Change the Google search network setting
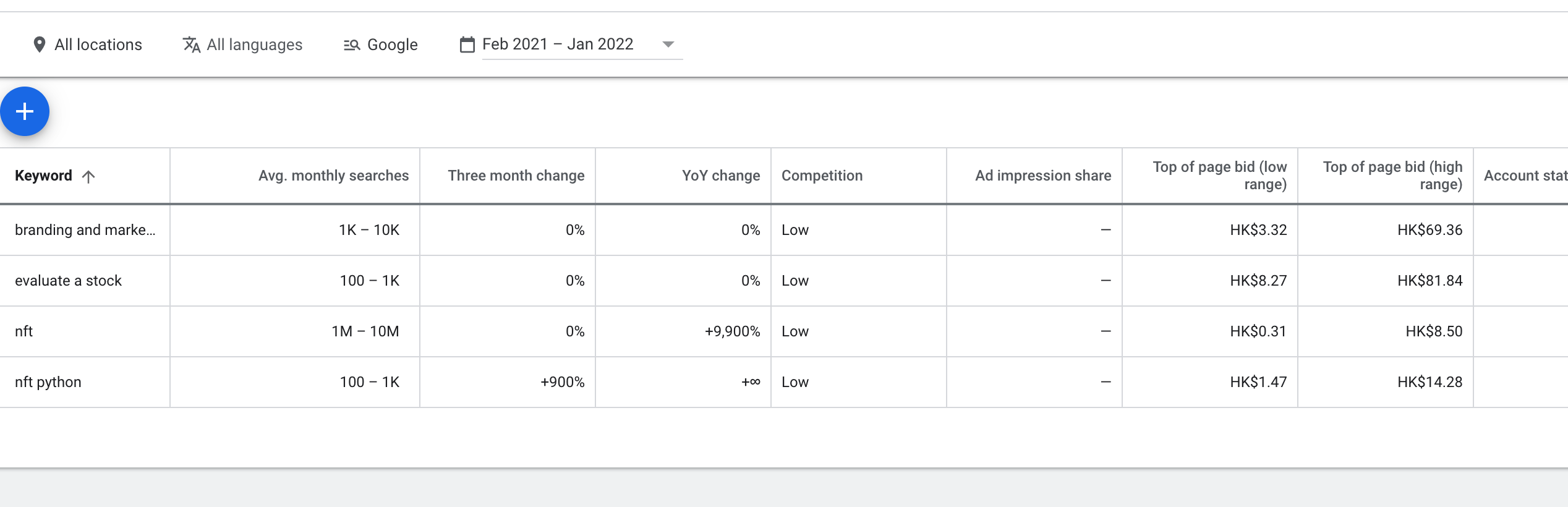1568x507 pixels. (392, 45)
